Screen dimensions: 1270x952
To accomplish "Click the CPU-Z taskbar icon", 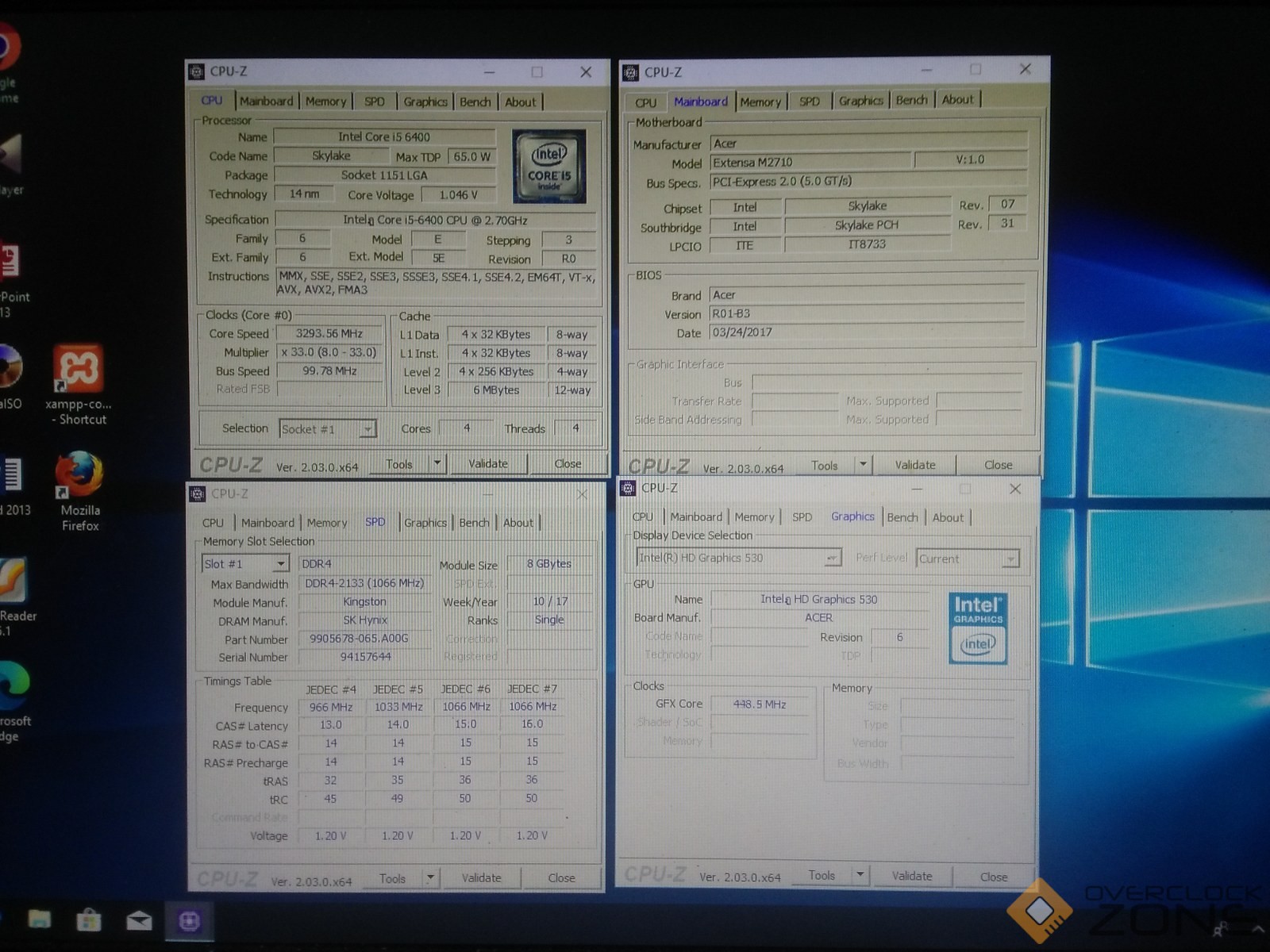I will tap(189, 920).
